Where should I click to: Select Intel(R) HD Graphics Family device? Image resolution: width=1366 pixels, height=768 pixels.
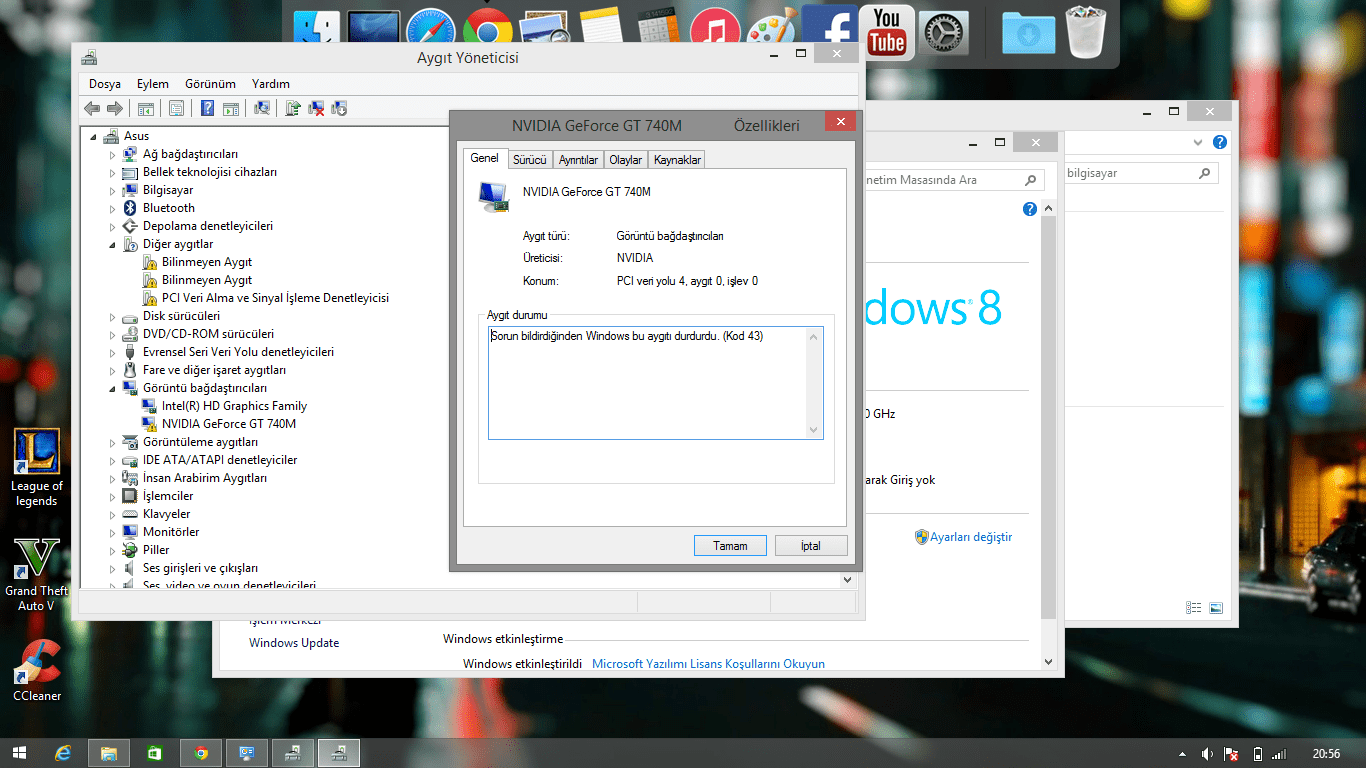click(234, 406)
